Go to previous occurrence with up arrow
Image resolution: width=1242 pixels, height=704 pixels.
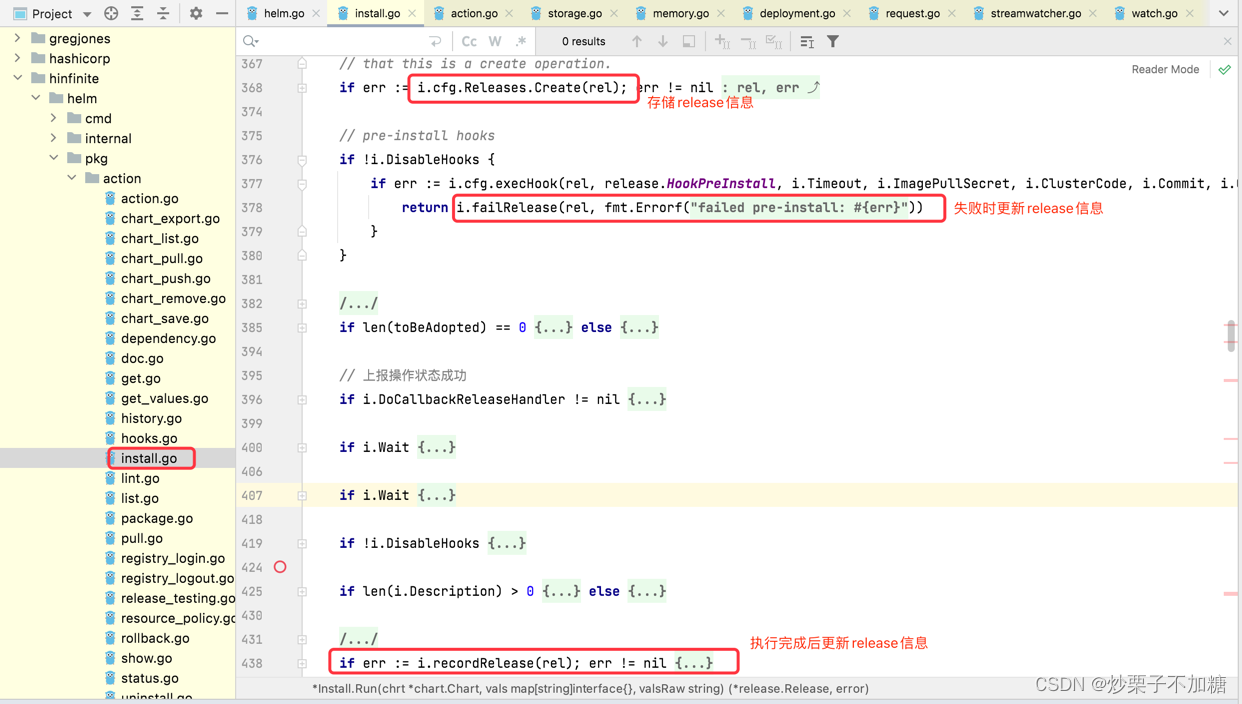click(637, 42)
